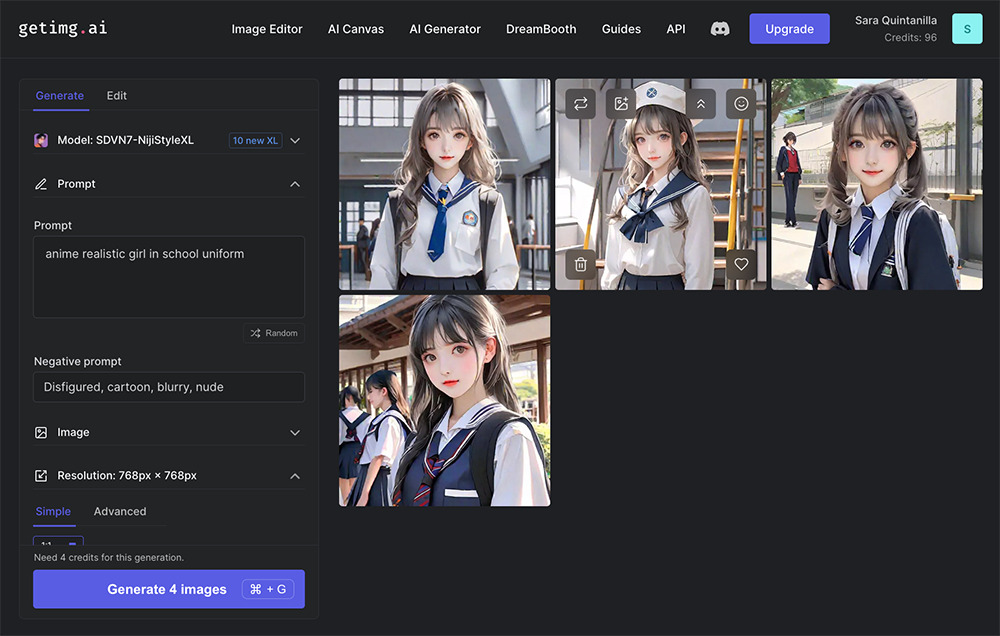Switch to the Edit tab
The width and height of the screenshot is (1000, 636).
coord(117,96)
